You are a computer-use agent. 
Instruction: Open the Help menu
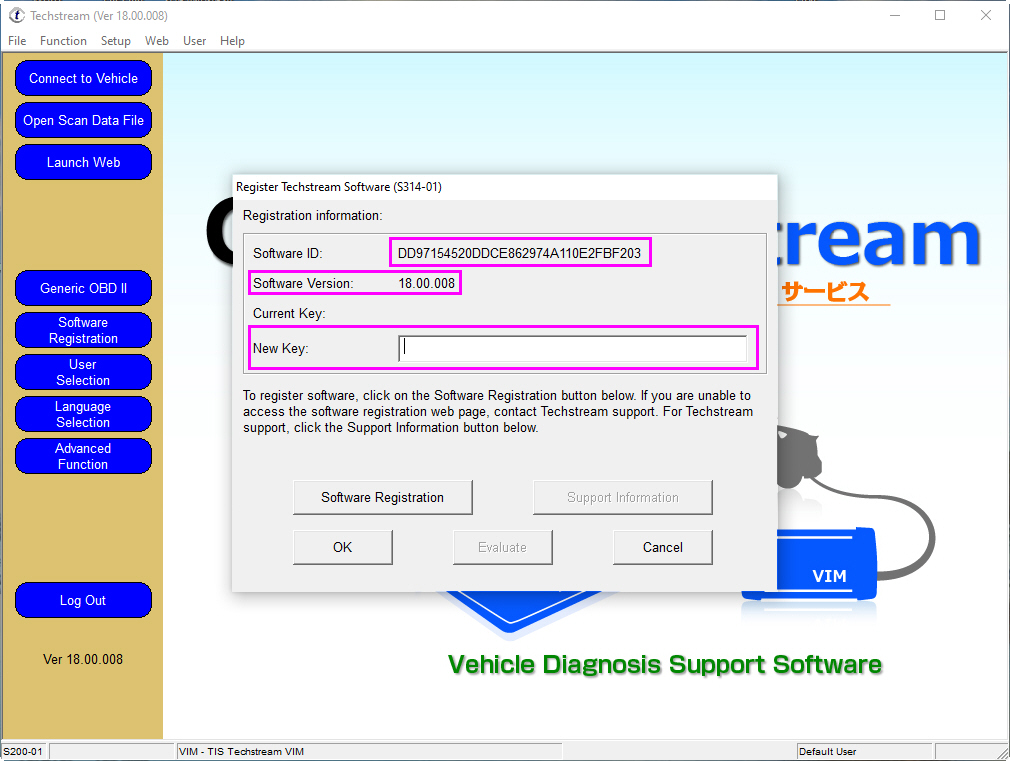coord(232,41)
